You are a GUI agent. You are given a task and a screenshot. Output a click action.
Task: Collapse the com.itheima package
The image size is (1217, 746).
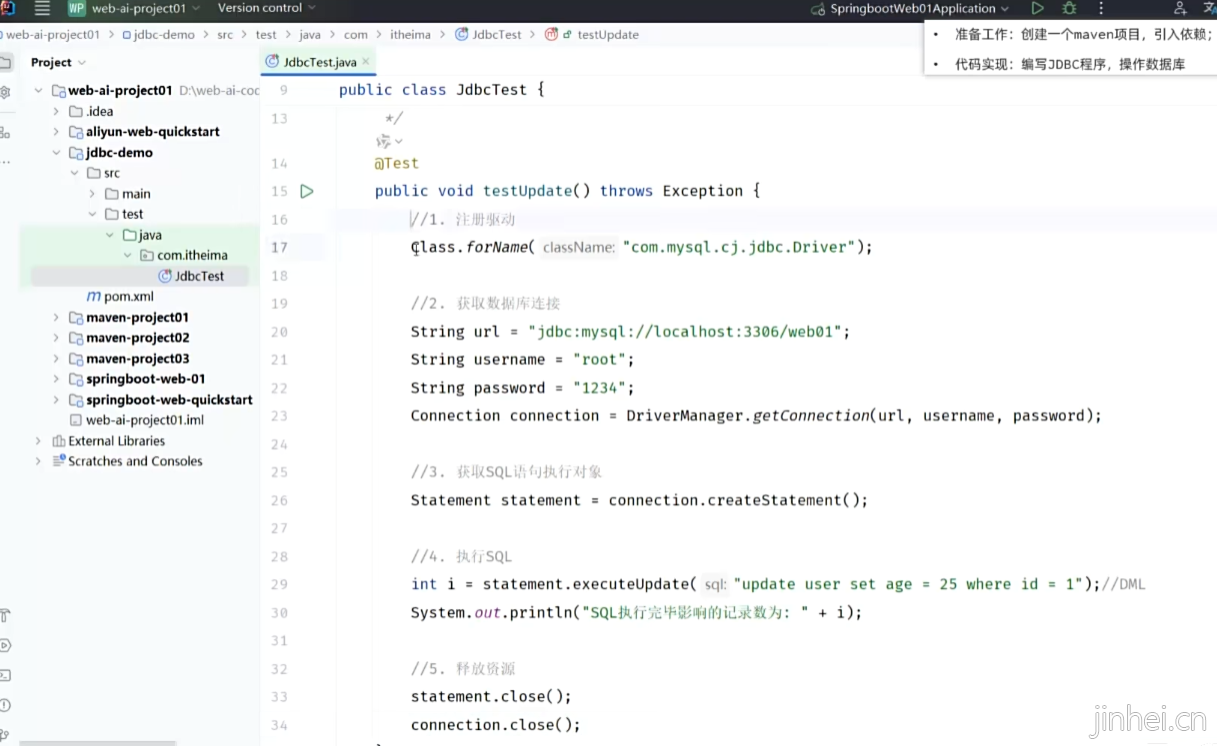(128, 255)
